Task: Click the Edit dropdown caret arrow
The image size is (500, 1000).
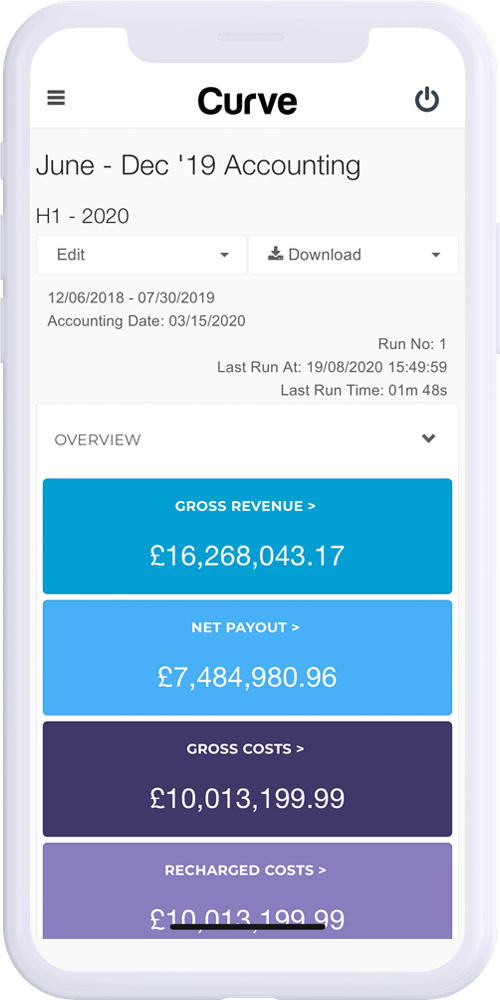Action: tap(224, 255)
